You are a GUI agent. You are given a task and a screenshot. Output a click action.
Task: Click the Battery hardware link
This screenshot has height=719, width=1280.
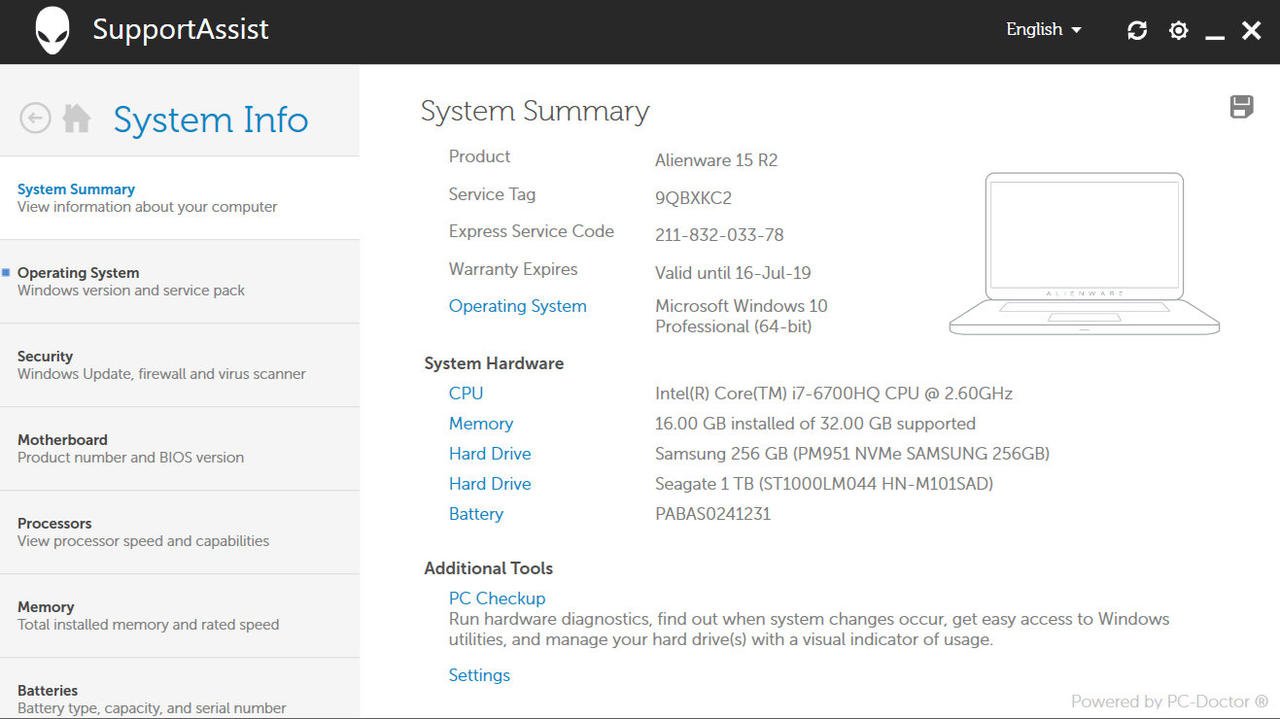(476, 514)
